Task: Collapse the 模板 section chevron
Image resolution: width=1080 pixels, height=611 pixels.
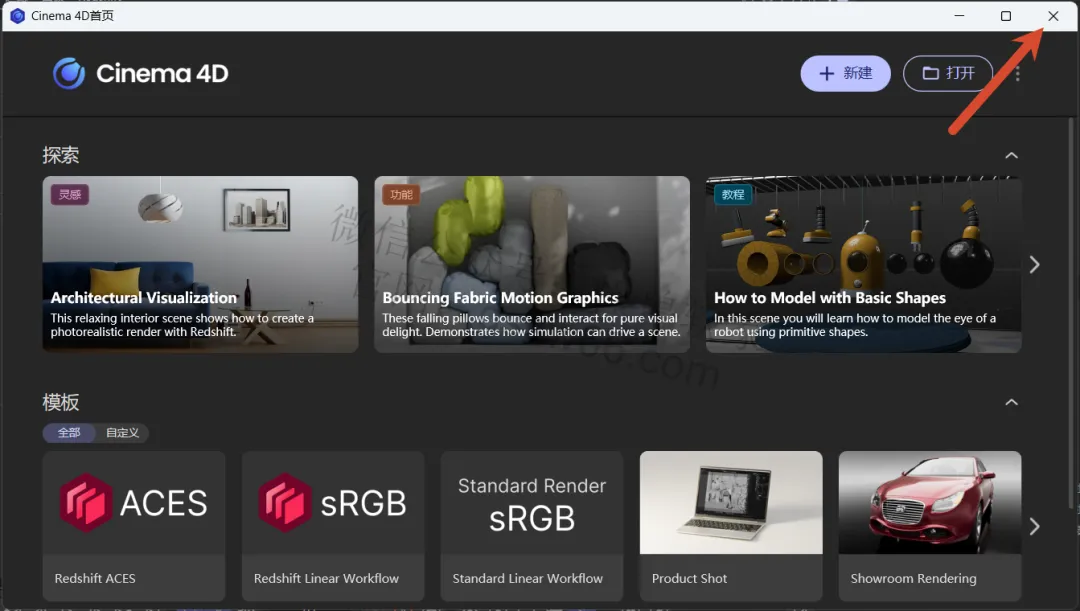Action: [1011, 402]
